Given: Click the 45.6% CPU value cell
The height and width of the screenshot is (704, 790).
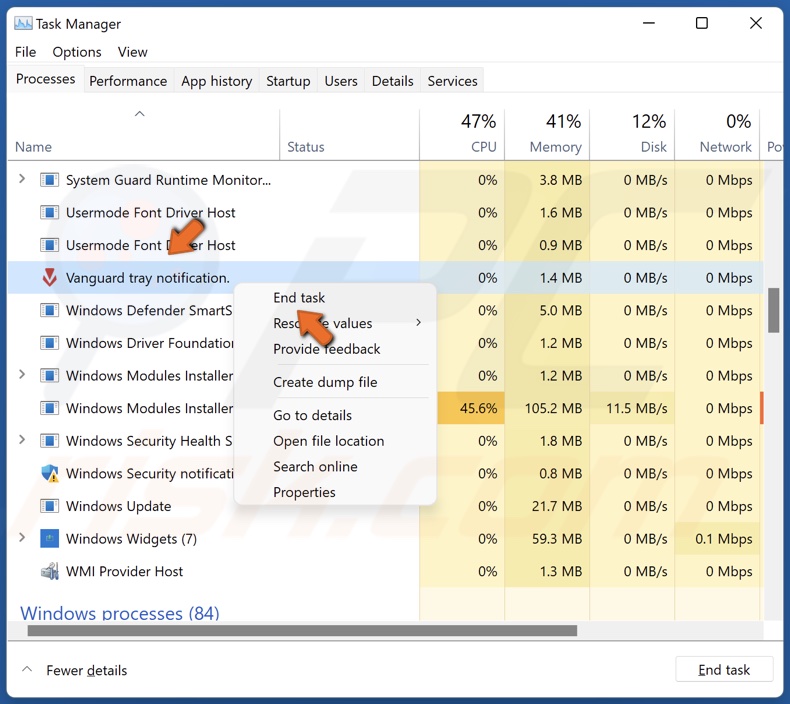Looking at the screenshot, I should click(x=471, y=408).
